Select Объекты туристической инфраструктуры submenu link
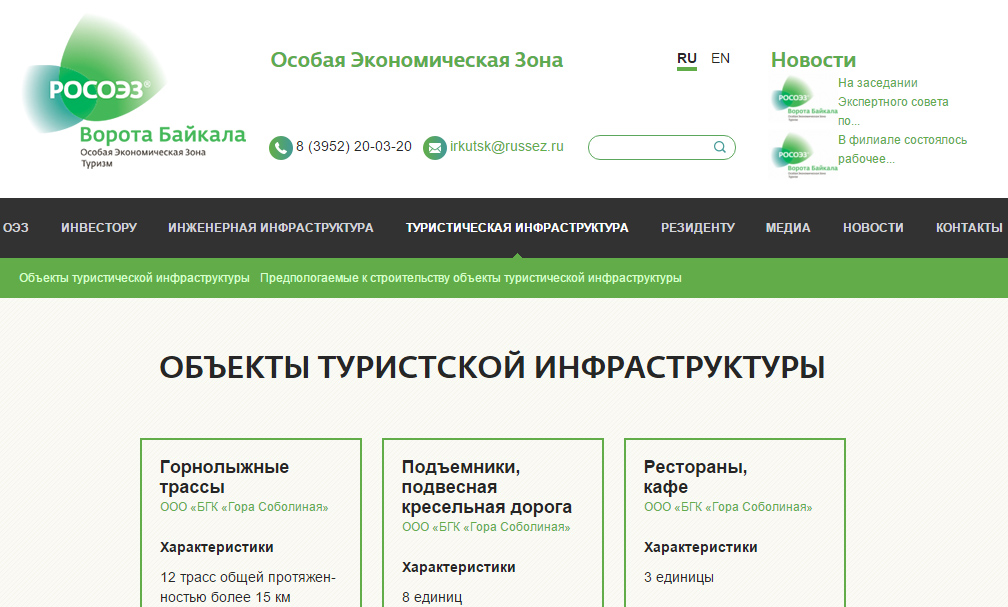 coord(134,278)
